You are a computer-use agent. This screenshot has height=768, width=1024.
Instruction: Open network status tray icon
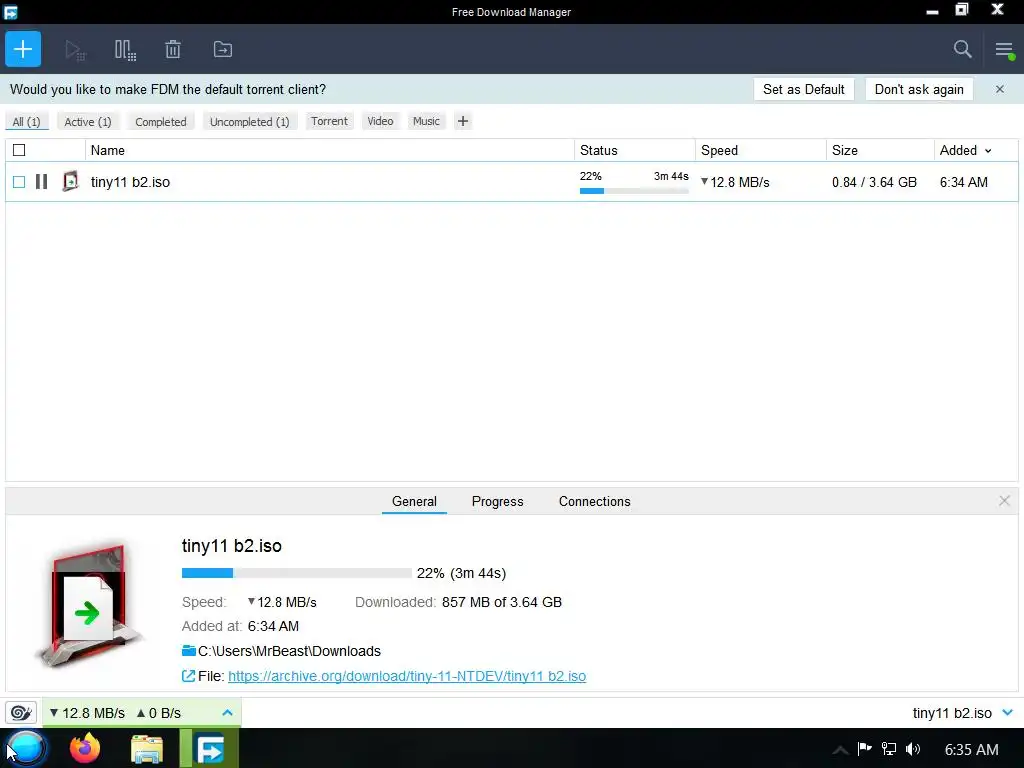click(x=889, y=749)
